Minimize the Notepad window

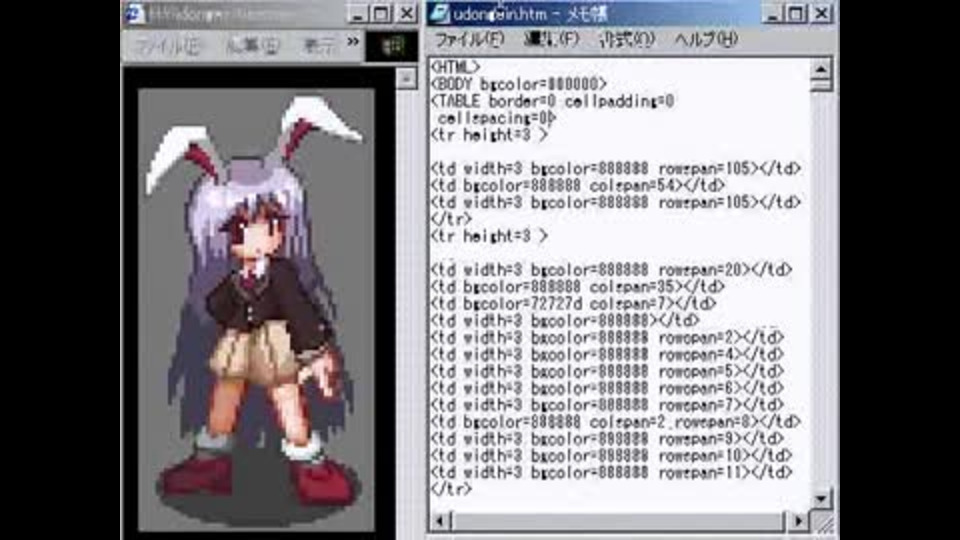click(x=773, y=13)
